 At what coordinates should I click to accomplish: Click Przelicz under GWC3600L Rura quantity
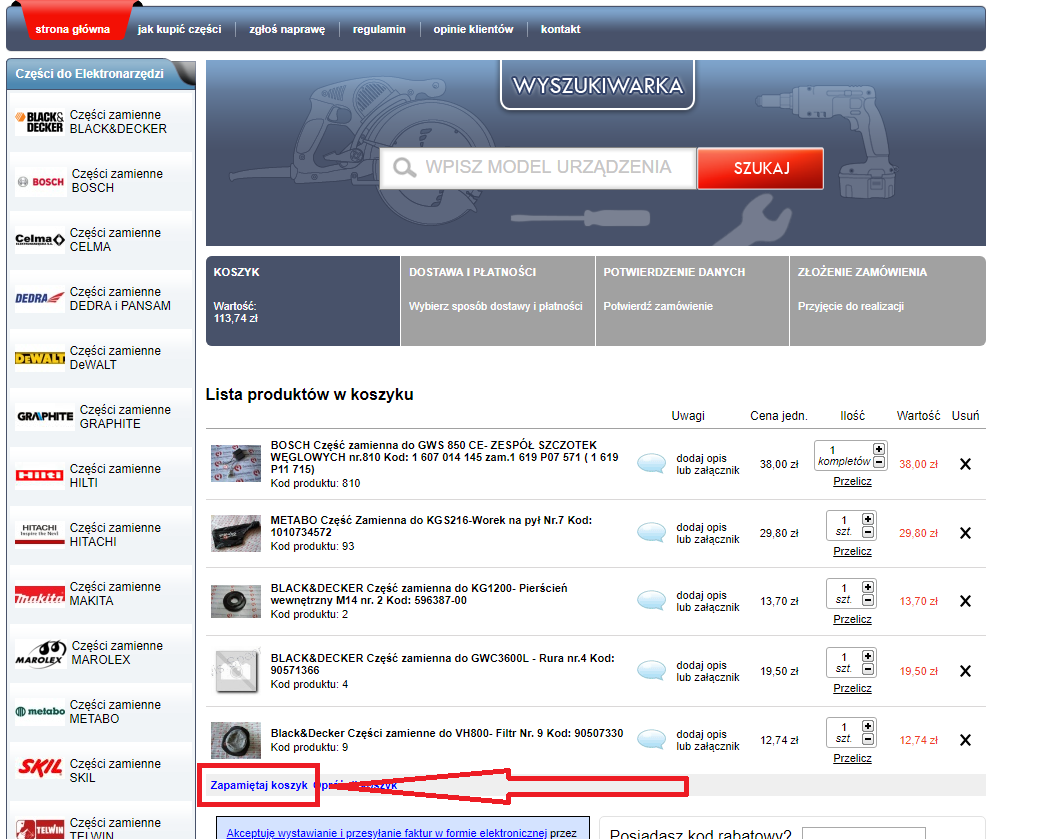pos(852,688)
